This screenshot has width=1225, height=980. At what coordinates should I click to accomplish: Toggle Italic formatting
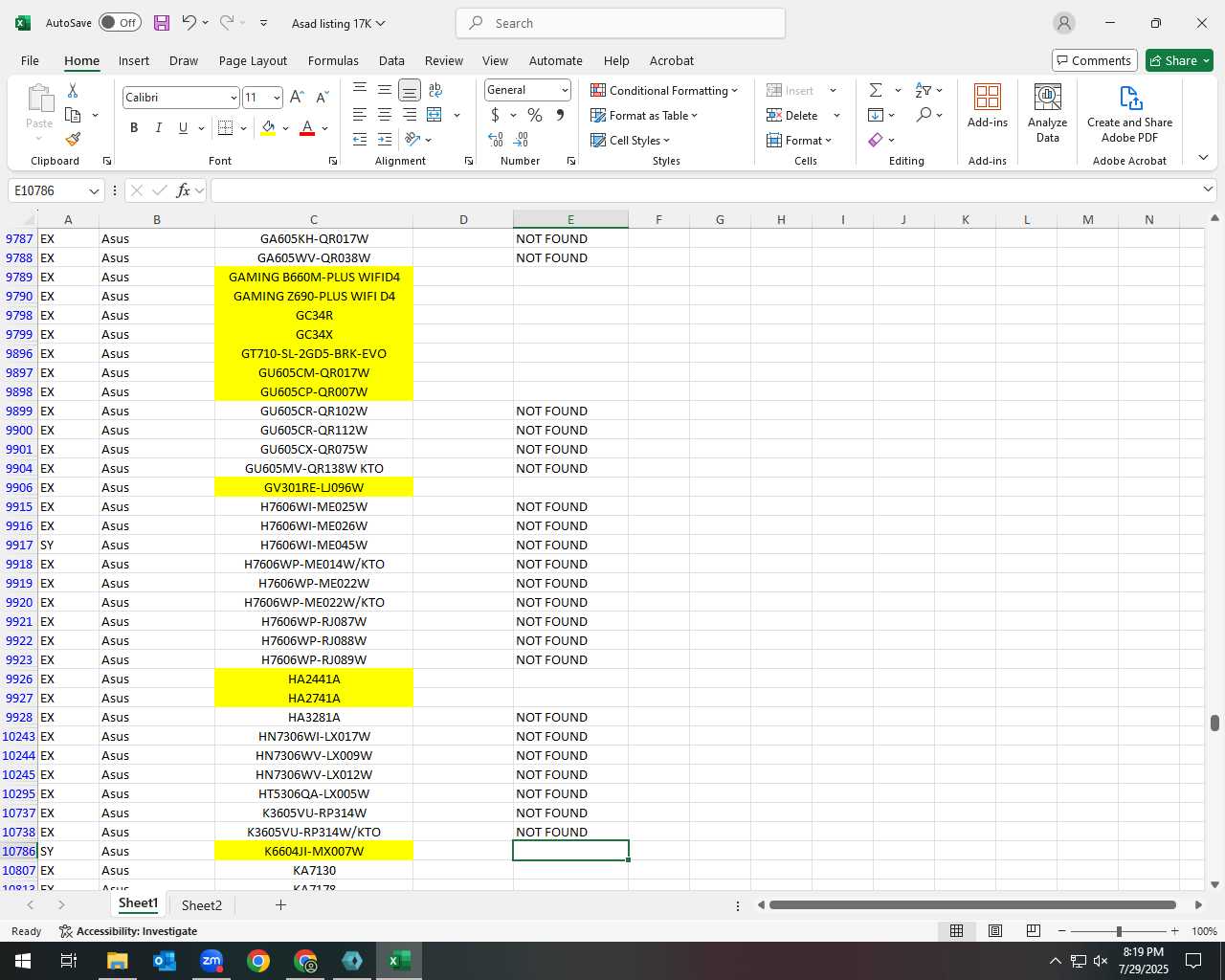(x=159, y=128)
